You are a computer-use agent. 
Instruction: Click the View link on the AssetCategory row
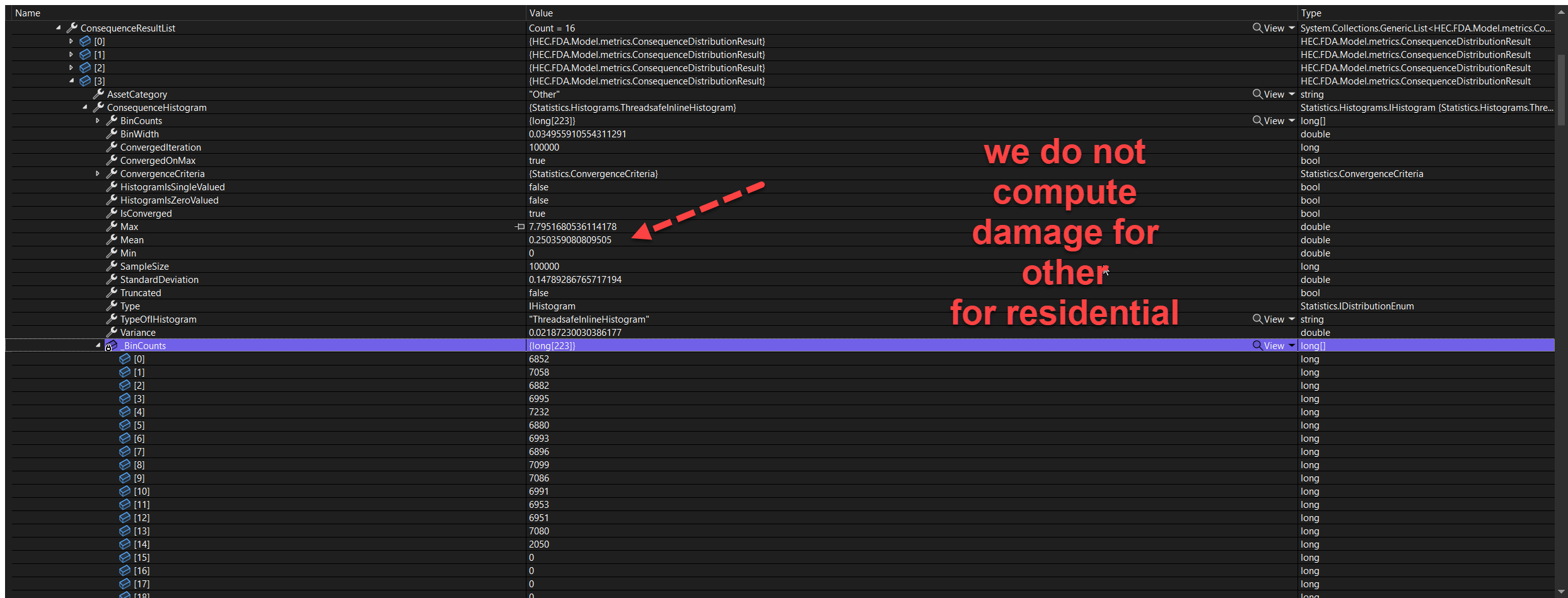1274,94
